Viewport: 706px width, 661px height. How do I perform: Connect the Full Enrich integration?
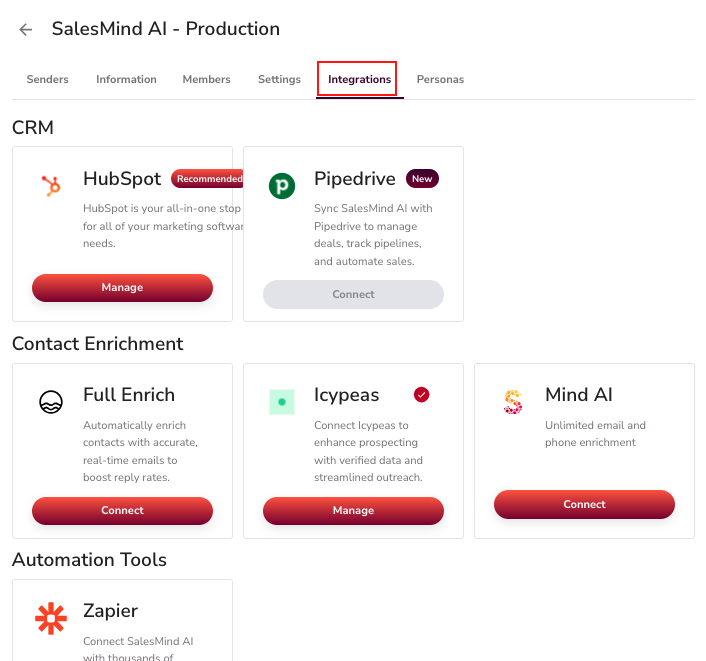(122, 511)
